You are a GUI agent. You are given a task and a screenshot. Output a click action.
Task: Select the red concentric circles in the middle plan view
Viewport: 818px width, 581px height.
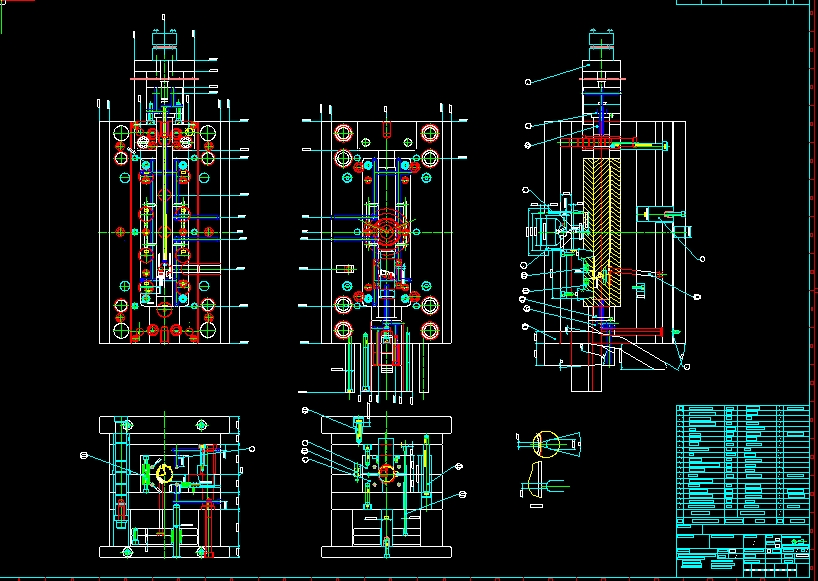(x=386, y=231)
